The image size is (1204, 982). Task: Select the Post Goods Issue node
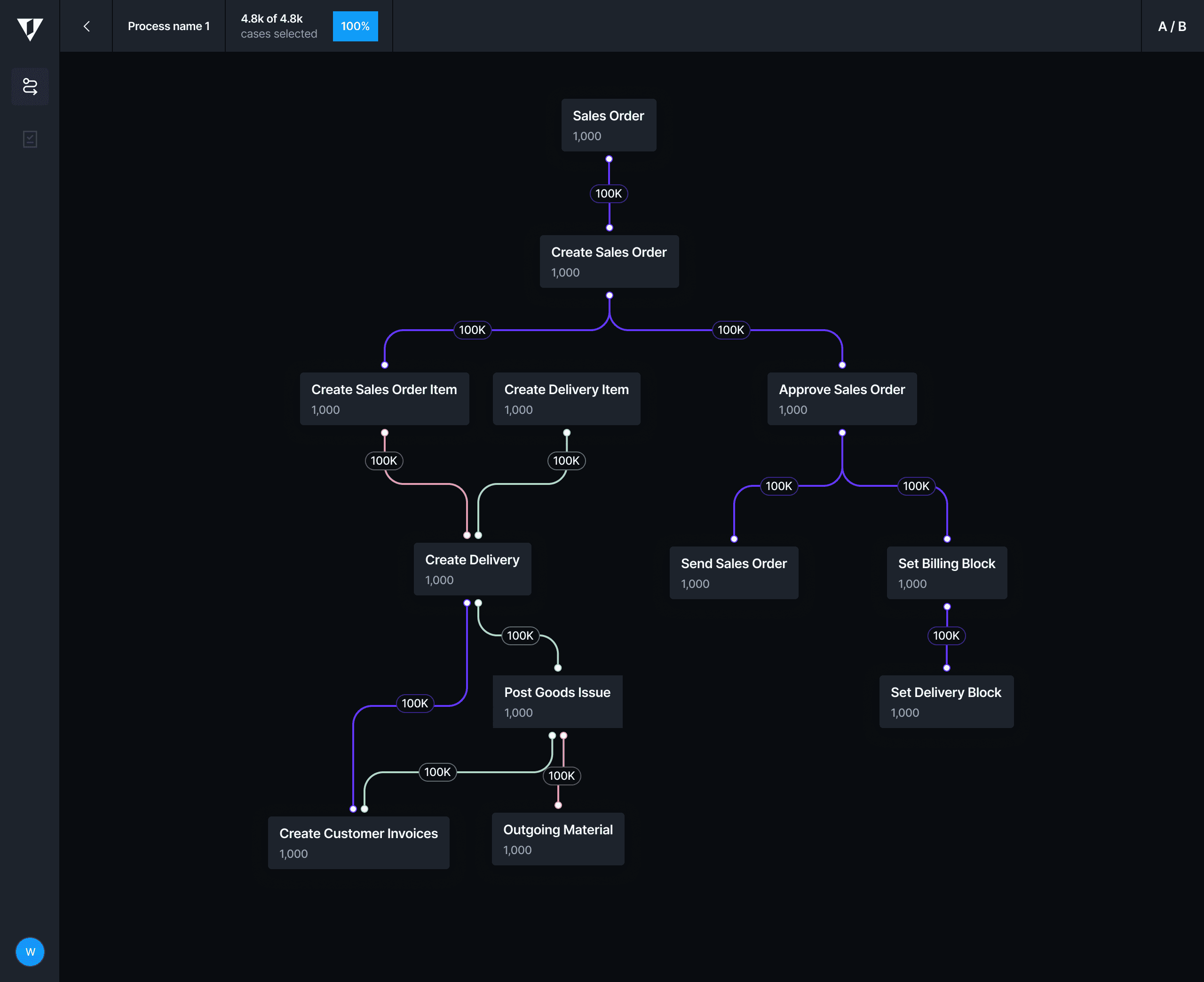point(558,701)
